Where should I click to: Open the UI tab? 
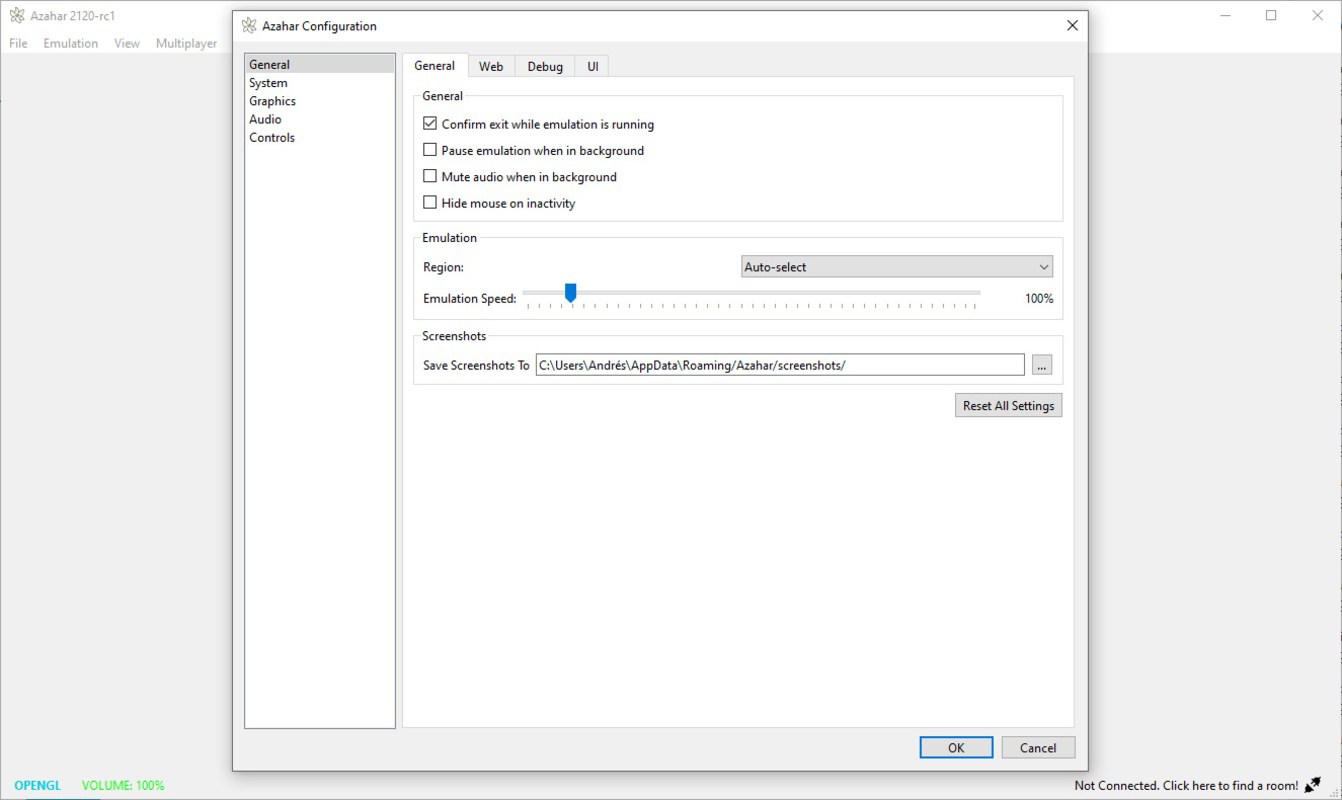point(593,66)
